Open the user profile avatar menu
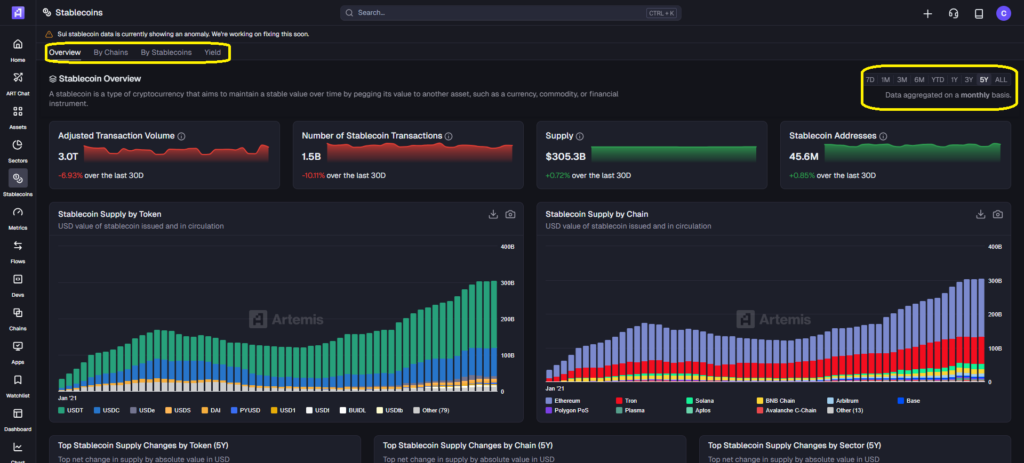The width and height of the screenshot is (1024, 463). point(1003,13)
